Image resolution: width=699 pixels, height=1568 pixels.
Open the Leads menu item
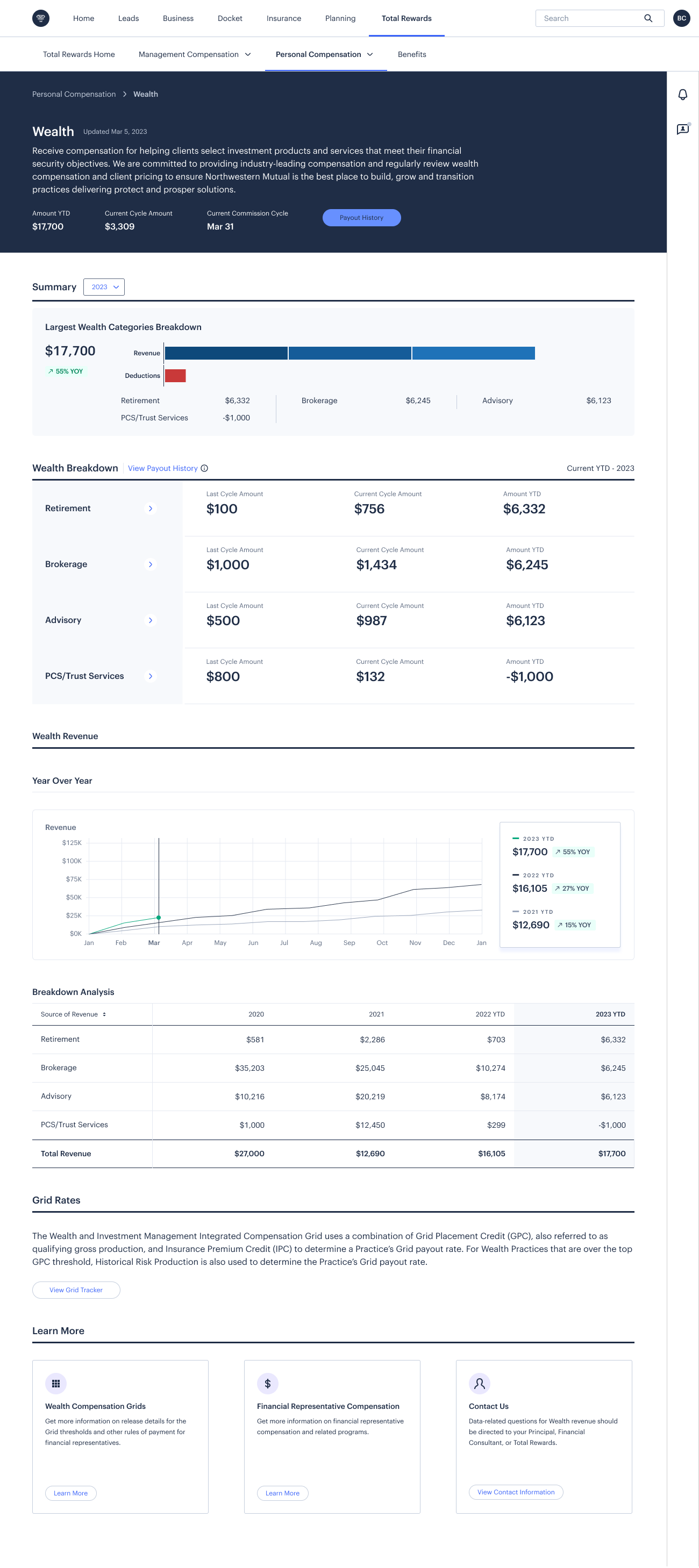[x=129, y=18]
